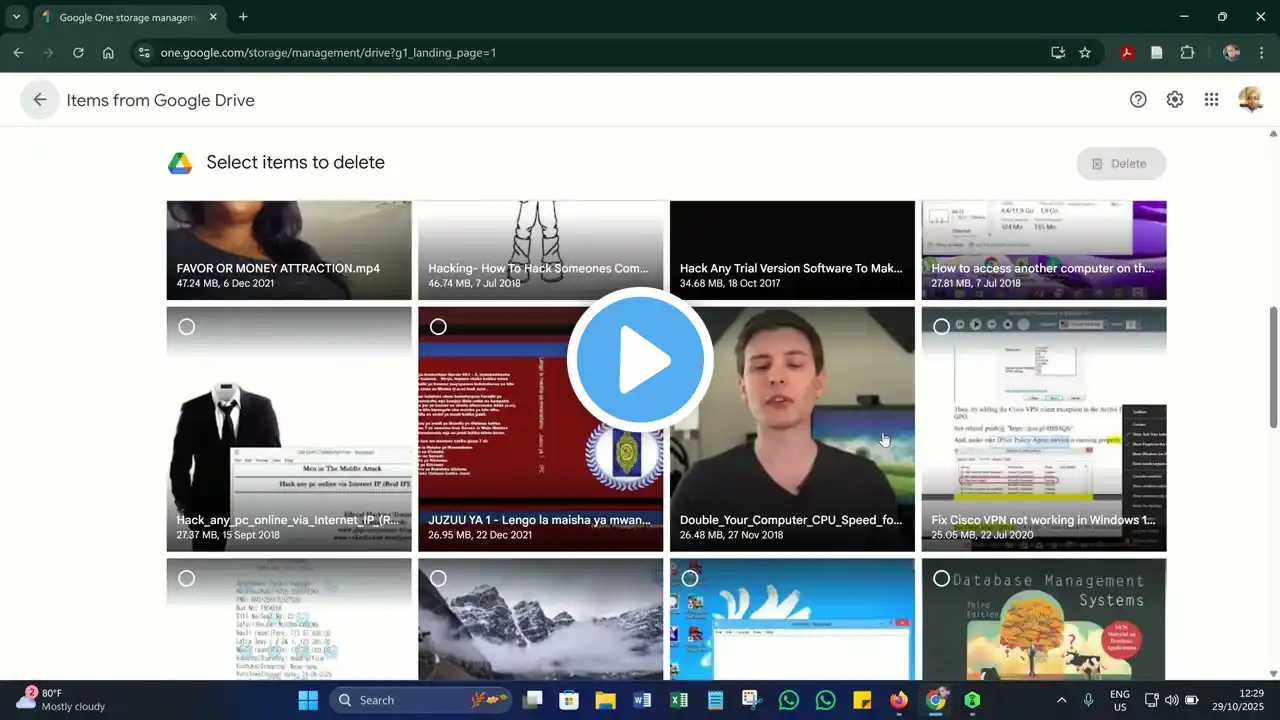The height and width of the screenshot is (720, 1280).
Task: Open the Chrome profile avatar
Action: click(1231, 53)
